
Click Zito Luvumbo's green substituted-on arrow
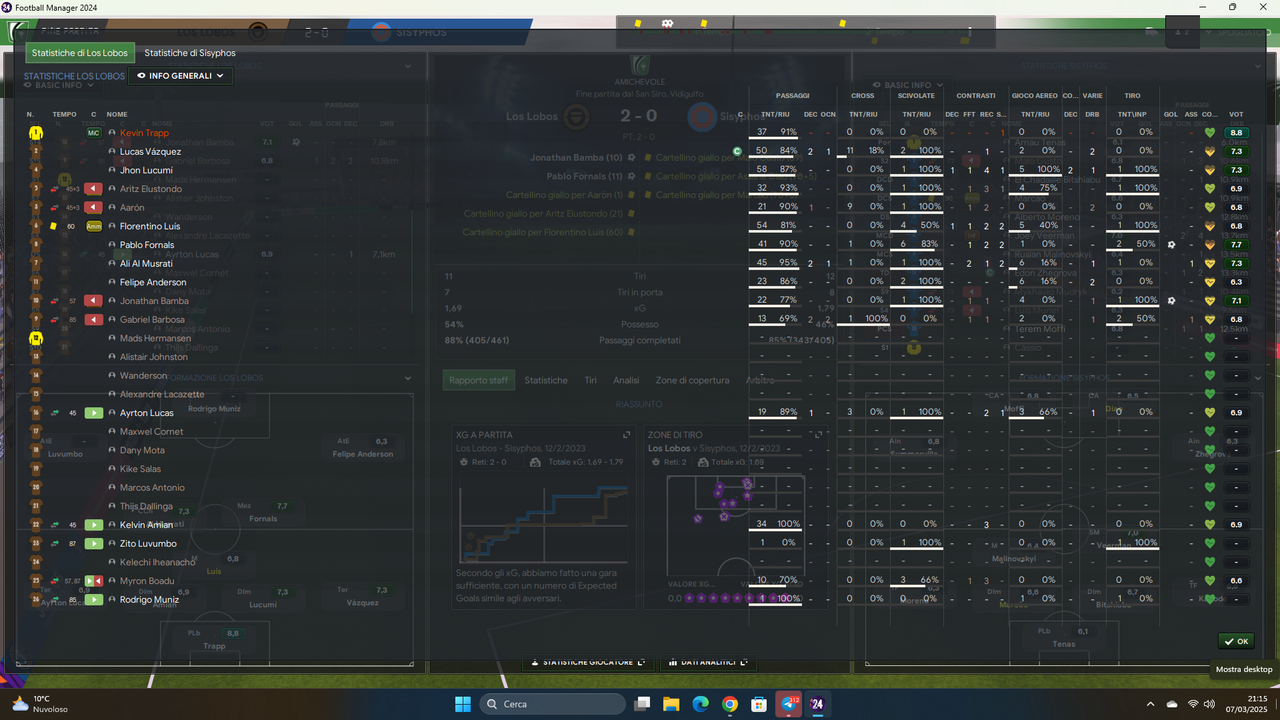click(x=94, y=544)
